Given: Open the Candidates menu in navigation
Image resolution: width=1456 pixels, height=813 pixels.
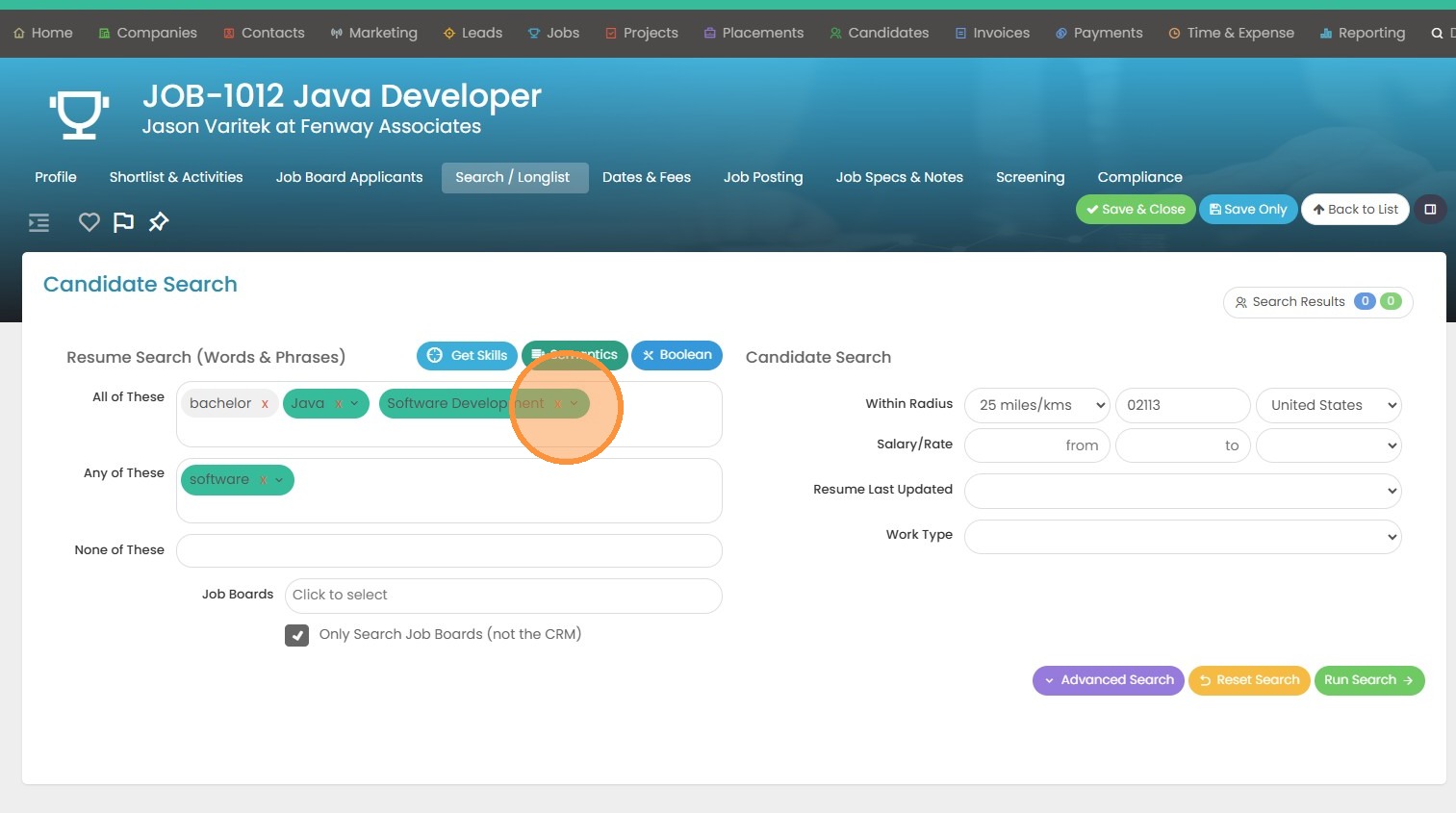Looking at the screenshot, I should (879, 33).
